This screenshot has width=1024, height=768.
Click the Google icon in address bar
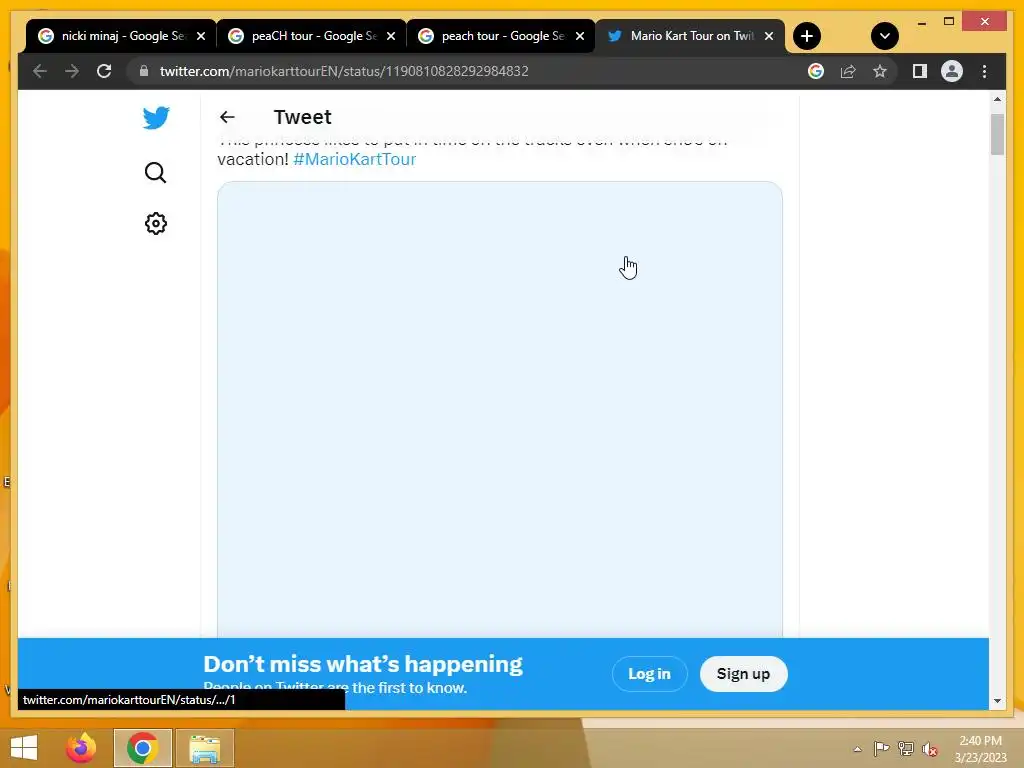coord(816,71)
